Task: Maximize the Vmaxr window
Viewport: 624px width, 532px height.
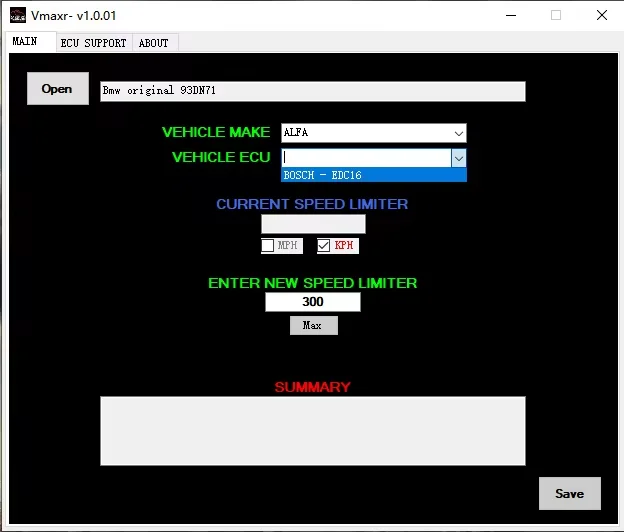Action: pos(556,15)
